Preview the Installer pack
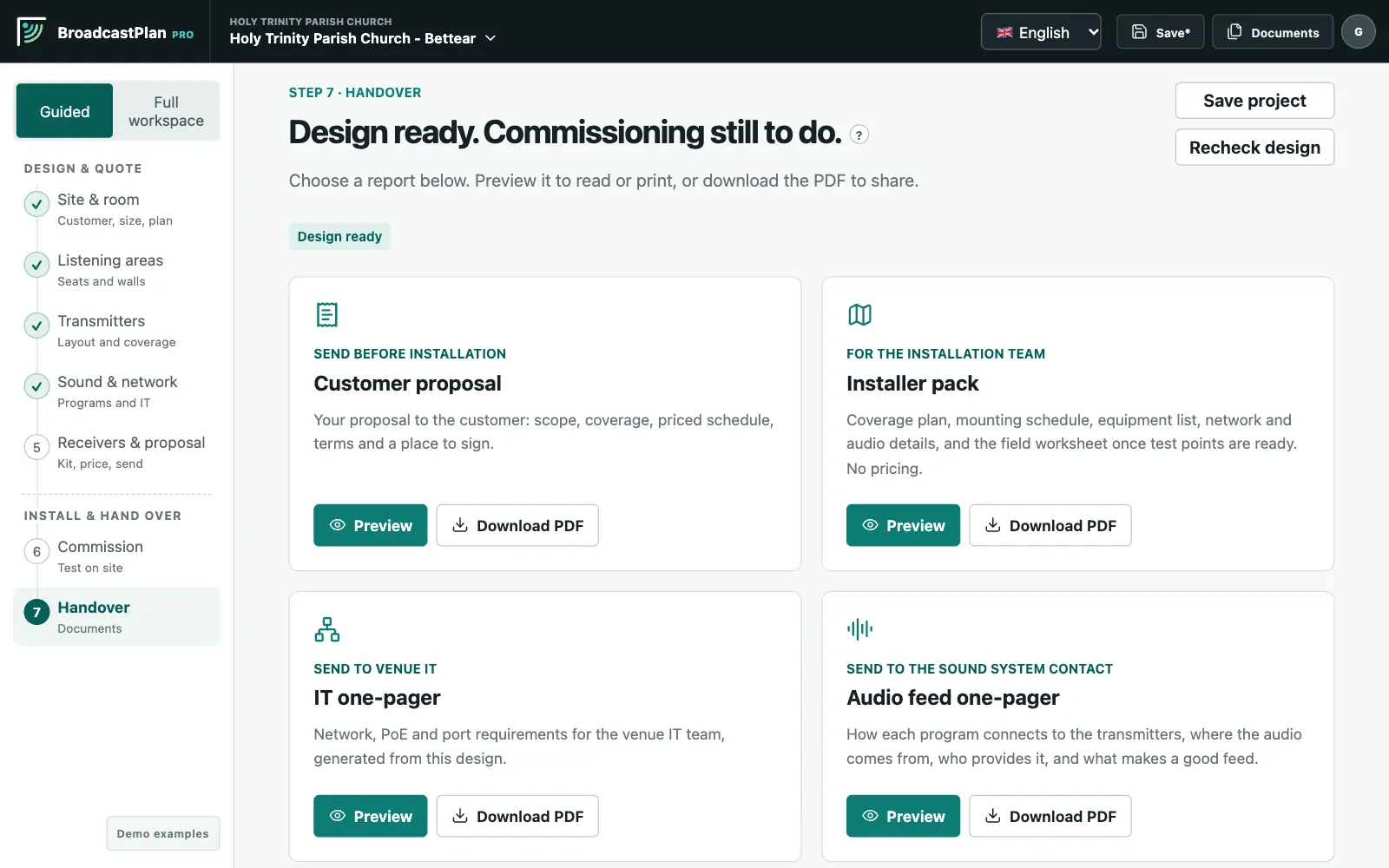The image size is (1389, 868). (903, 525)
